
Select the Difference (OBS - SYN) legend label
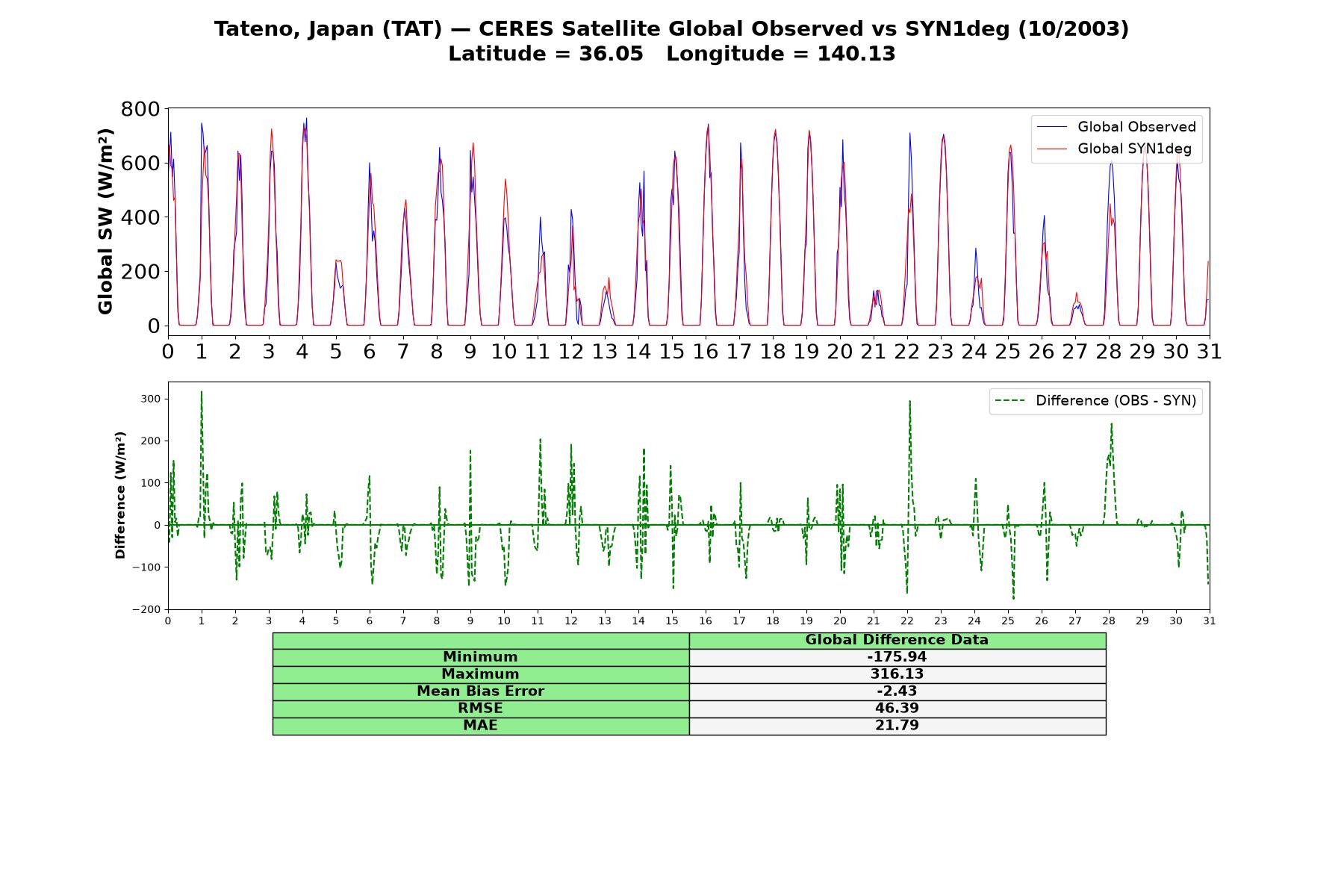1116,401
